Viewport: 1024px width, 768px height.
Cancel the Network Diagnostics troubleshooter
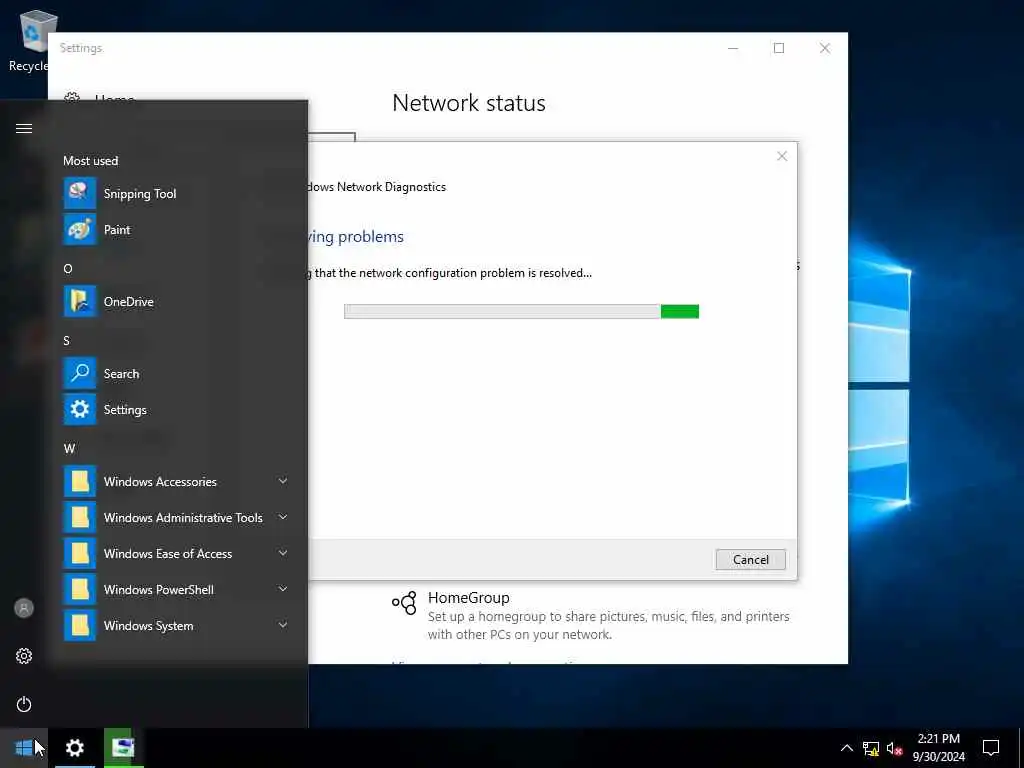pyautogui.click(x=750, y=560)
